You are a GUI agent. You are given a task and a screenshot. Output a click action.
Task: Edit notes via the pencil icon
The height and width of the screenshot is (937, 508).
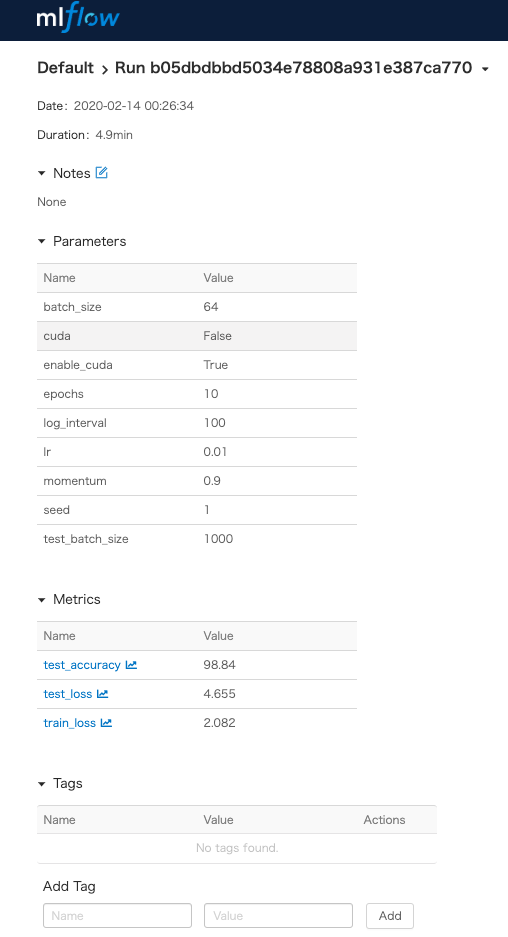(102, 173)
